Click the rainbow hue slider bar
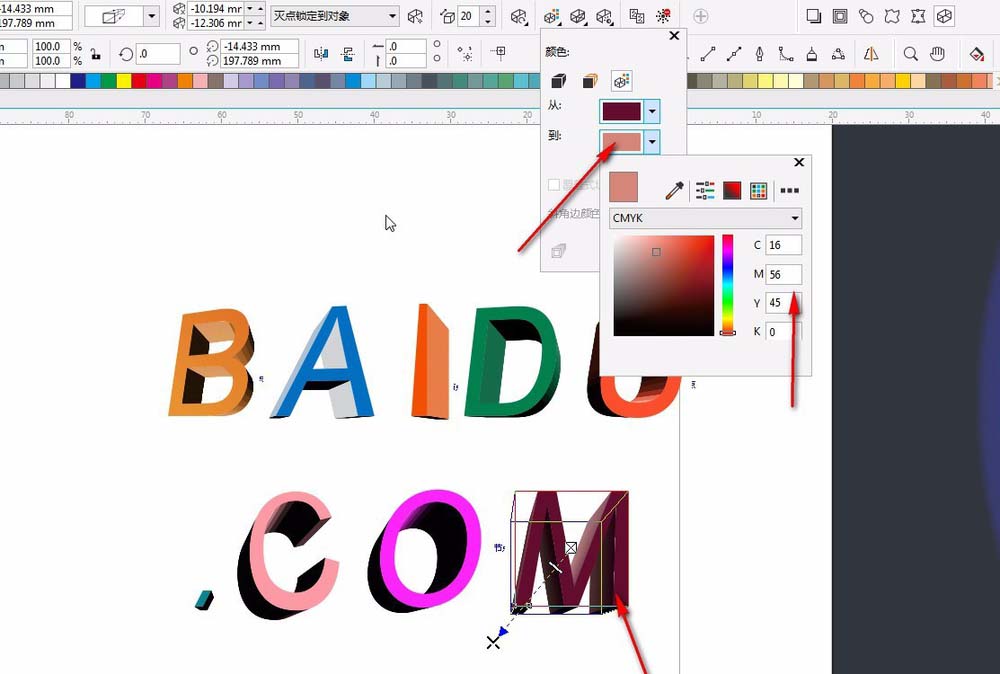 click(x=728, y=285)
